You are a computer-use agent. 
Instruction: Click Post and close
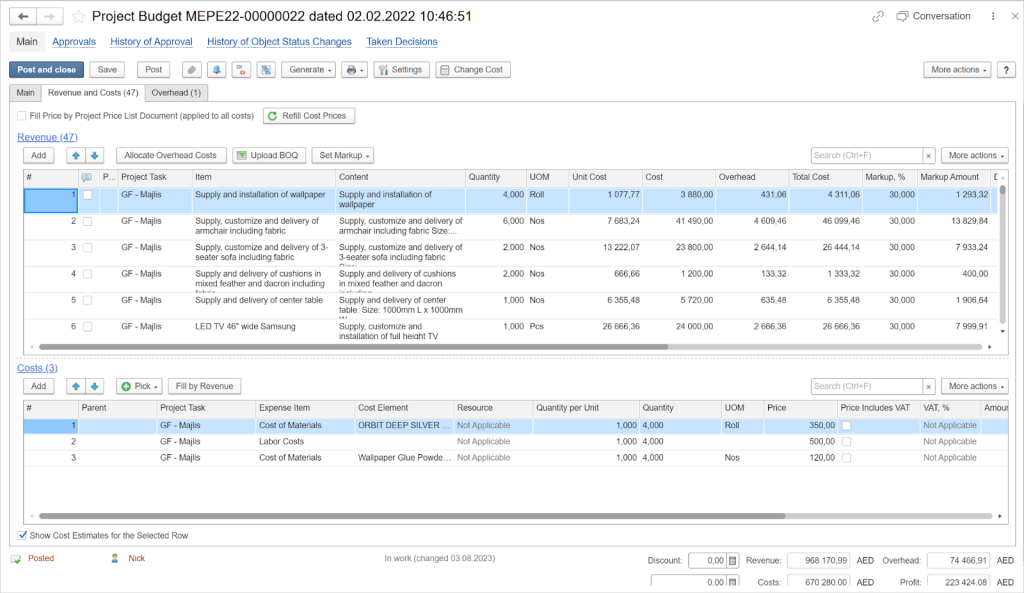[46, 70]
